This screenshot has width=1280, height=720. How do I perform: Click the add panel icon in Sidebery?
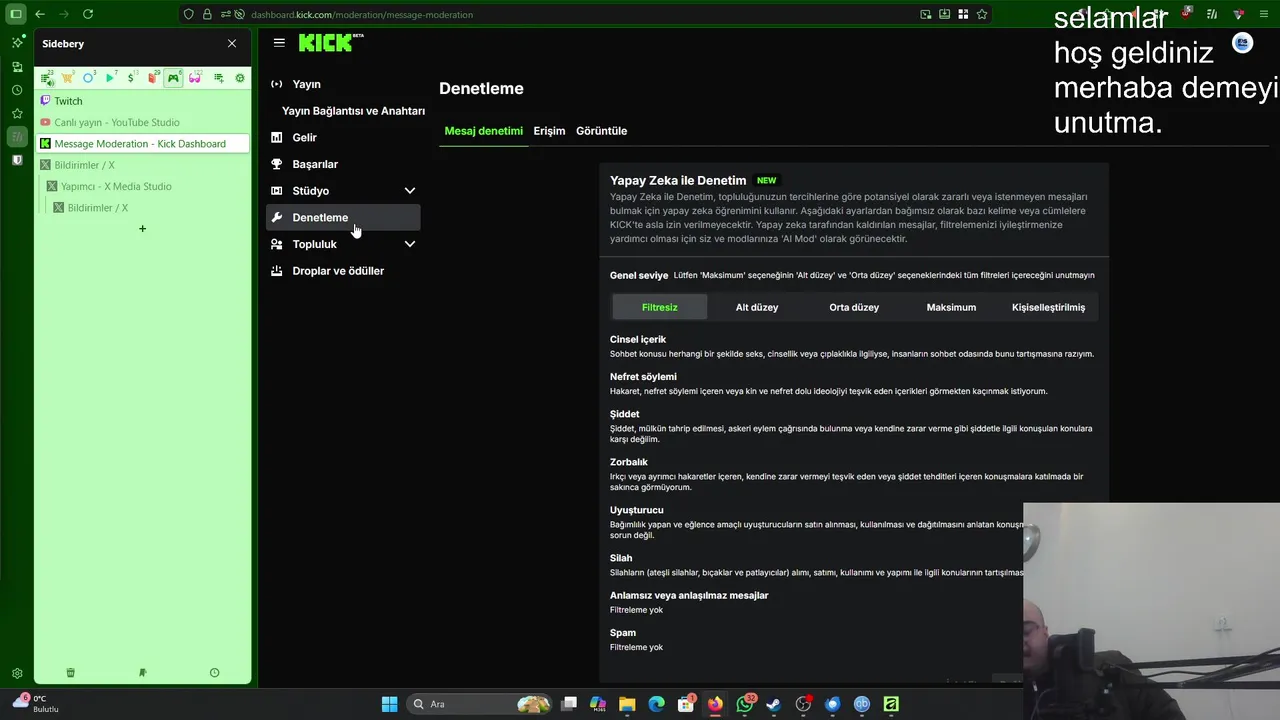click(218, 78)
